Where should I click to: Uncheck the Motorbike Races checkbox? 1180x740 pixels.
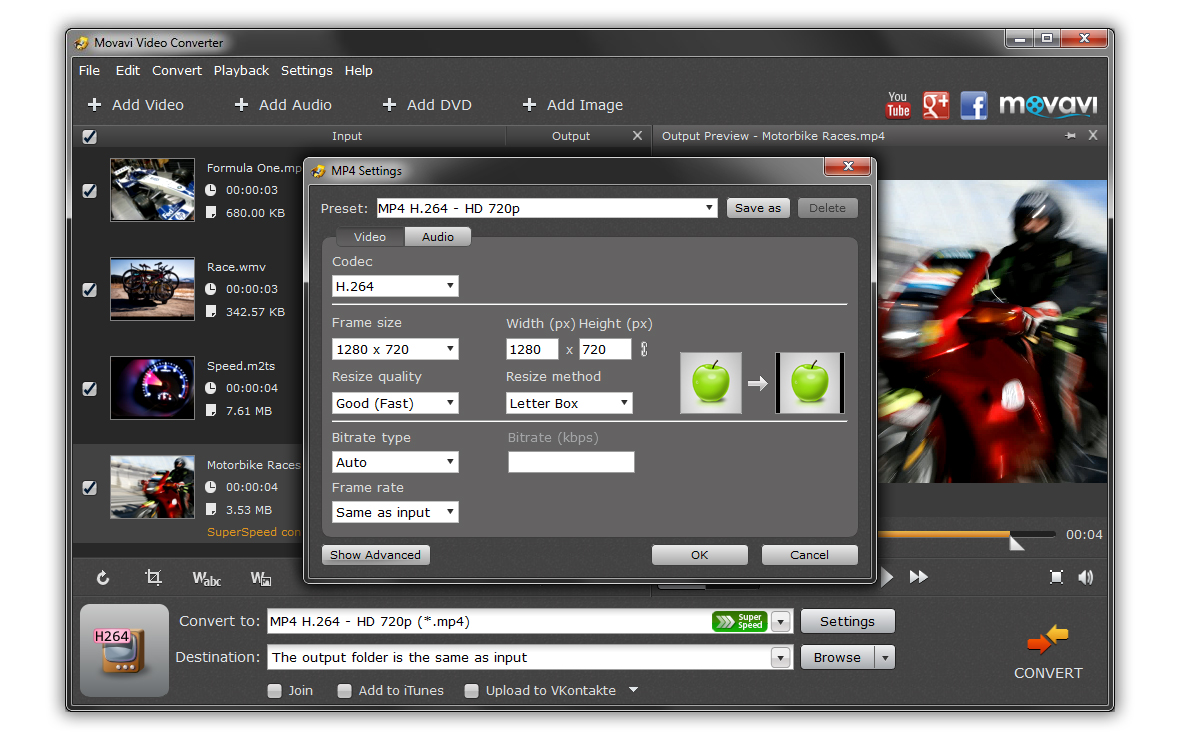coord(90,488)
